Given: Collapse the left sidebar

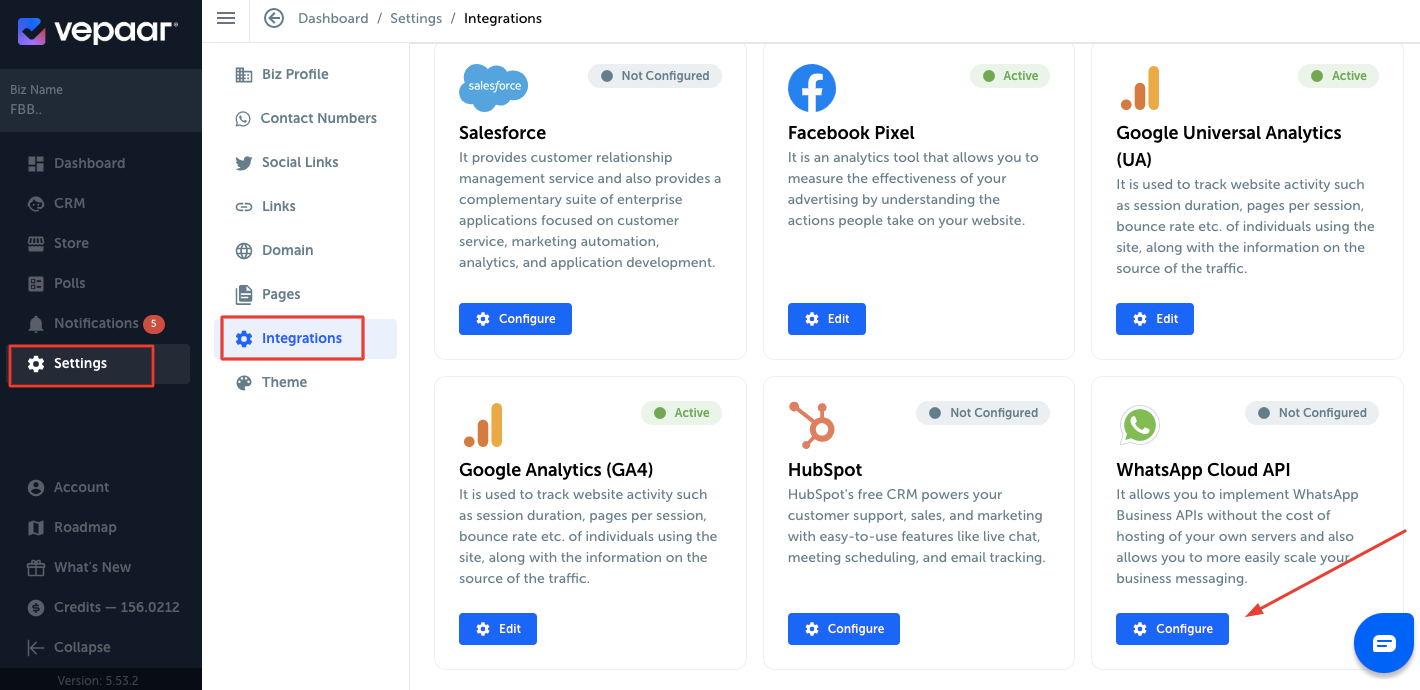Looking at the screenshot, I should (69, 647).
